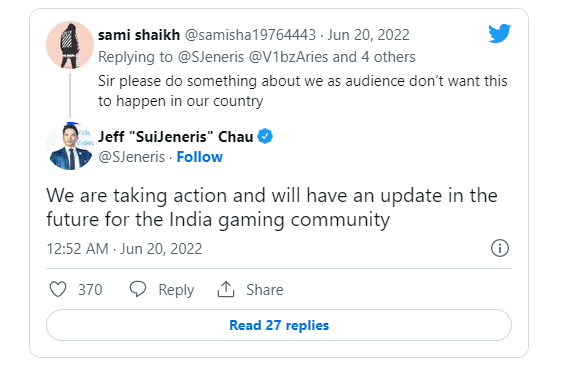561x369 pixels.
Task: Follow the @SJeneris account
Action: pyautogui.click(x=200, y=157)
